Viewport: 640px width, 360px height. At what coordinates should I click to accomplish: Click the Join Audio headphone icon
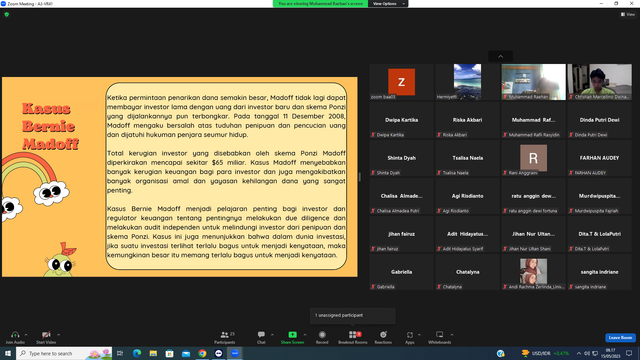[x=15, y=335]
